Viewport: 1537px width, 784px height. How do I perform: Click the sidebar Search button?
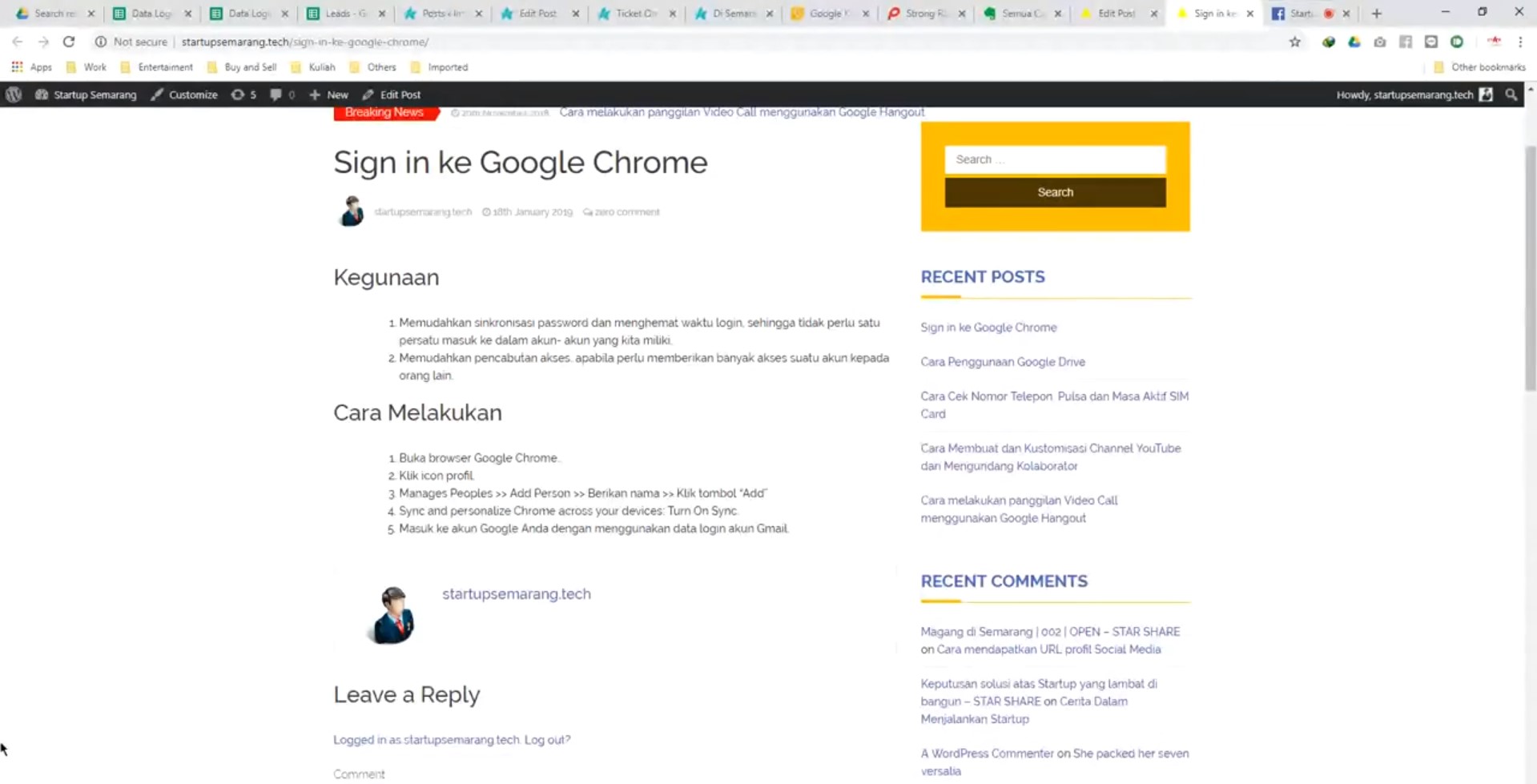coord(1055,192)
